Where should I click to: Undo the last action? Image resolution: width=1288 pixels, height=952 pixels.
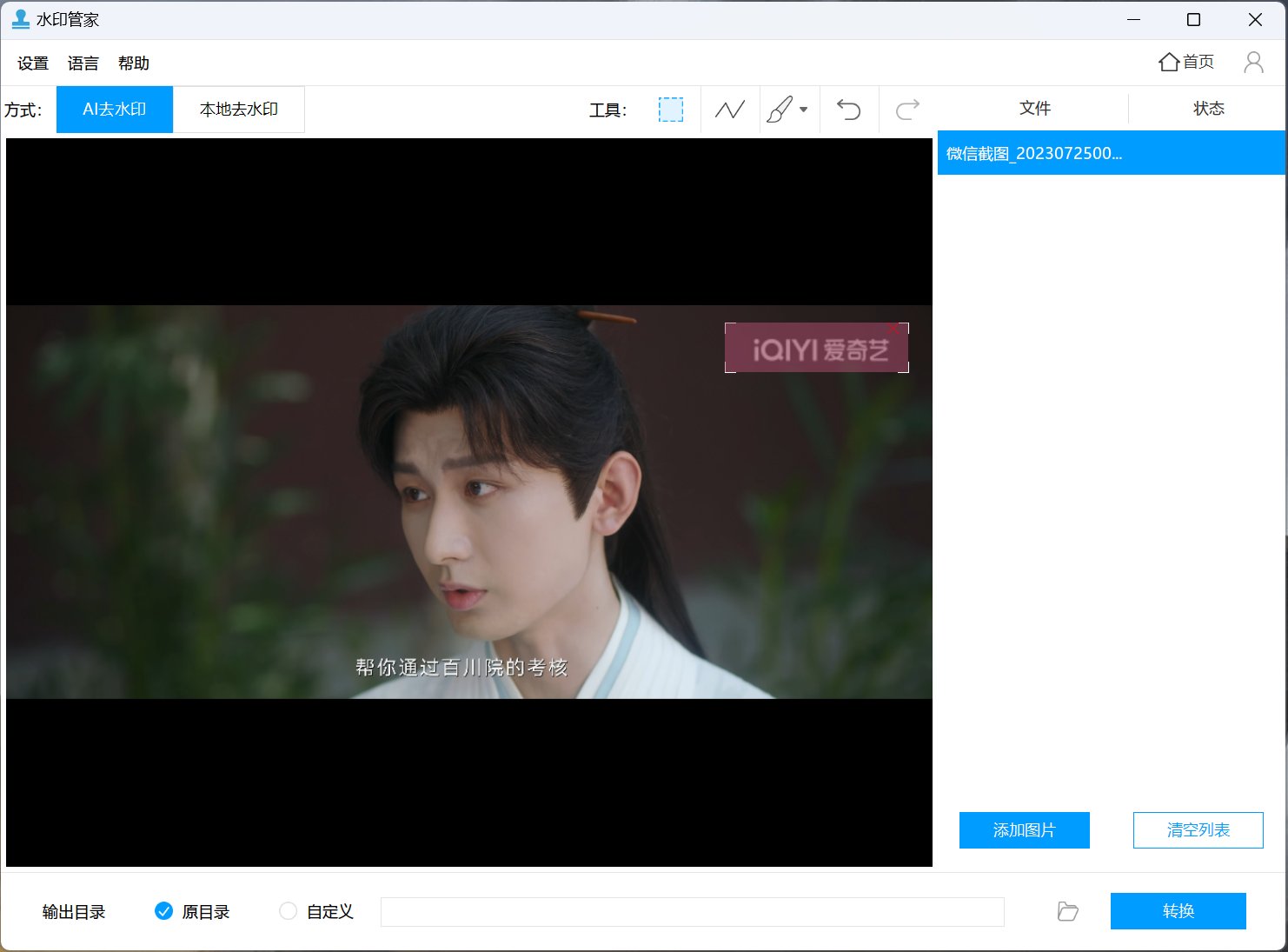(x=849, y=110)
